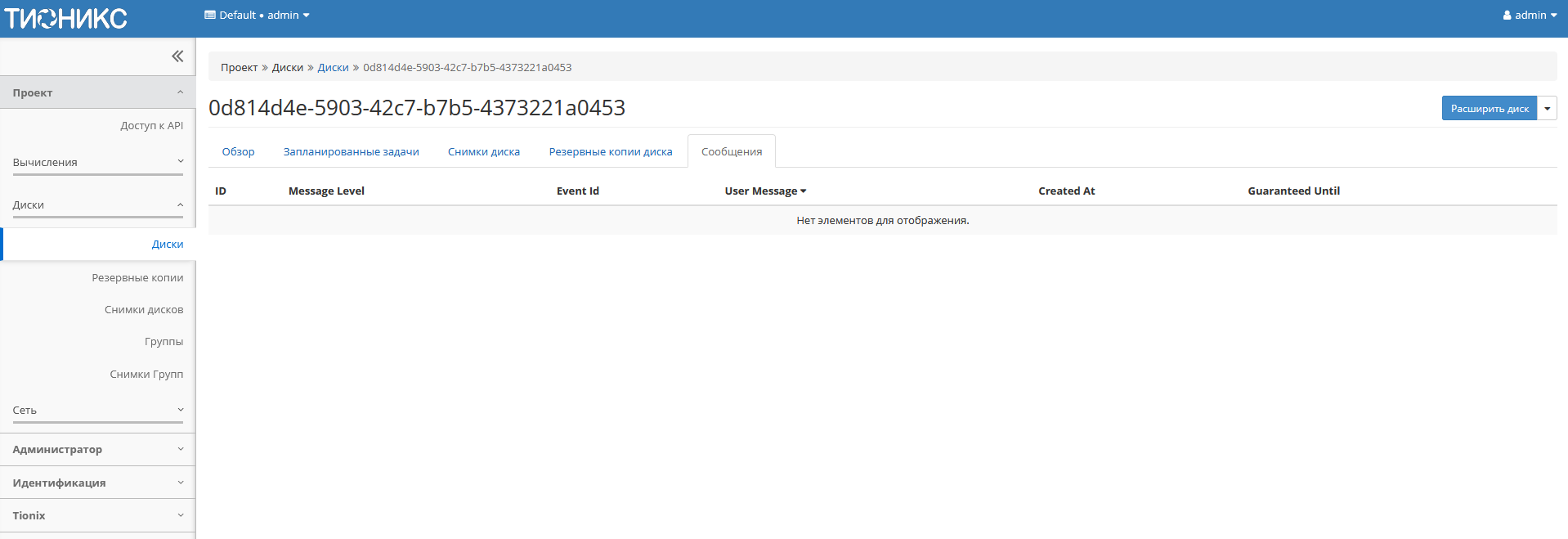Go to Резервные копии диска tab
Image resolution: width=1568 pixels, height=539 pixels.
click(x=610, y=152)
